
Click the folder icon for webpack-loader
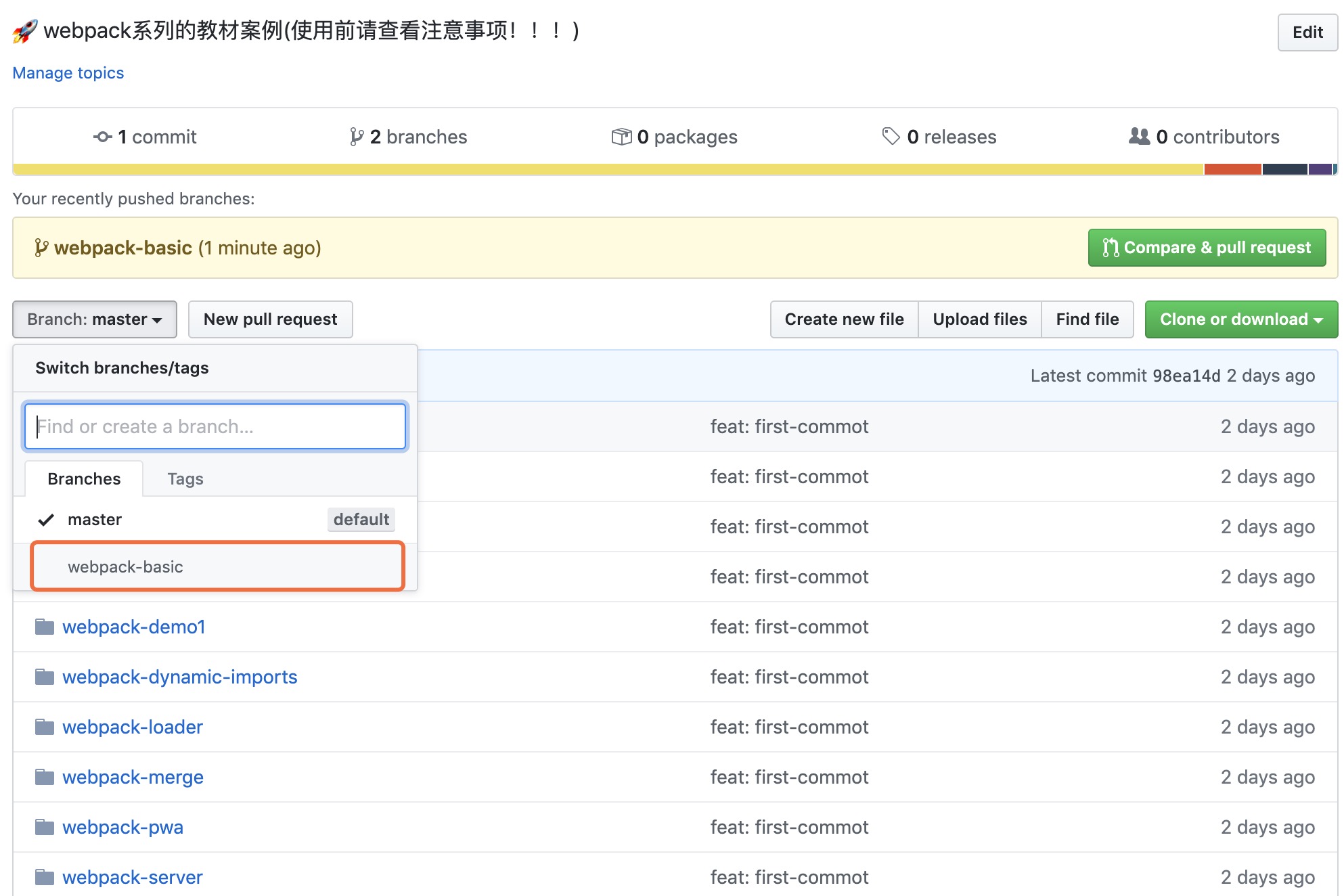pyautogui.click(x=45, y=727)
